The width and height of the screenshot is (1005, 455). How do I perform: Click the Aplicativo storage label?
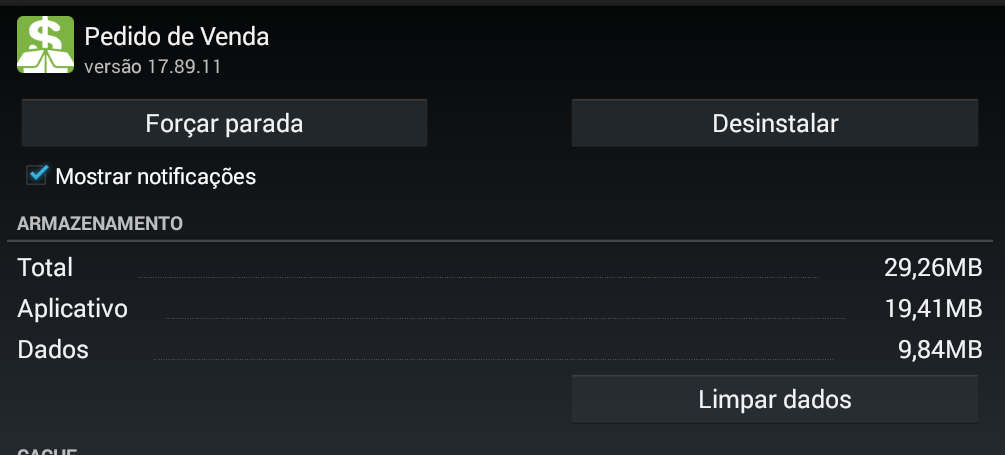coord(72,308)
